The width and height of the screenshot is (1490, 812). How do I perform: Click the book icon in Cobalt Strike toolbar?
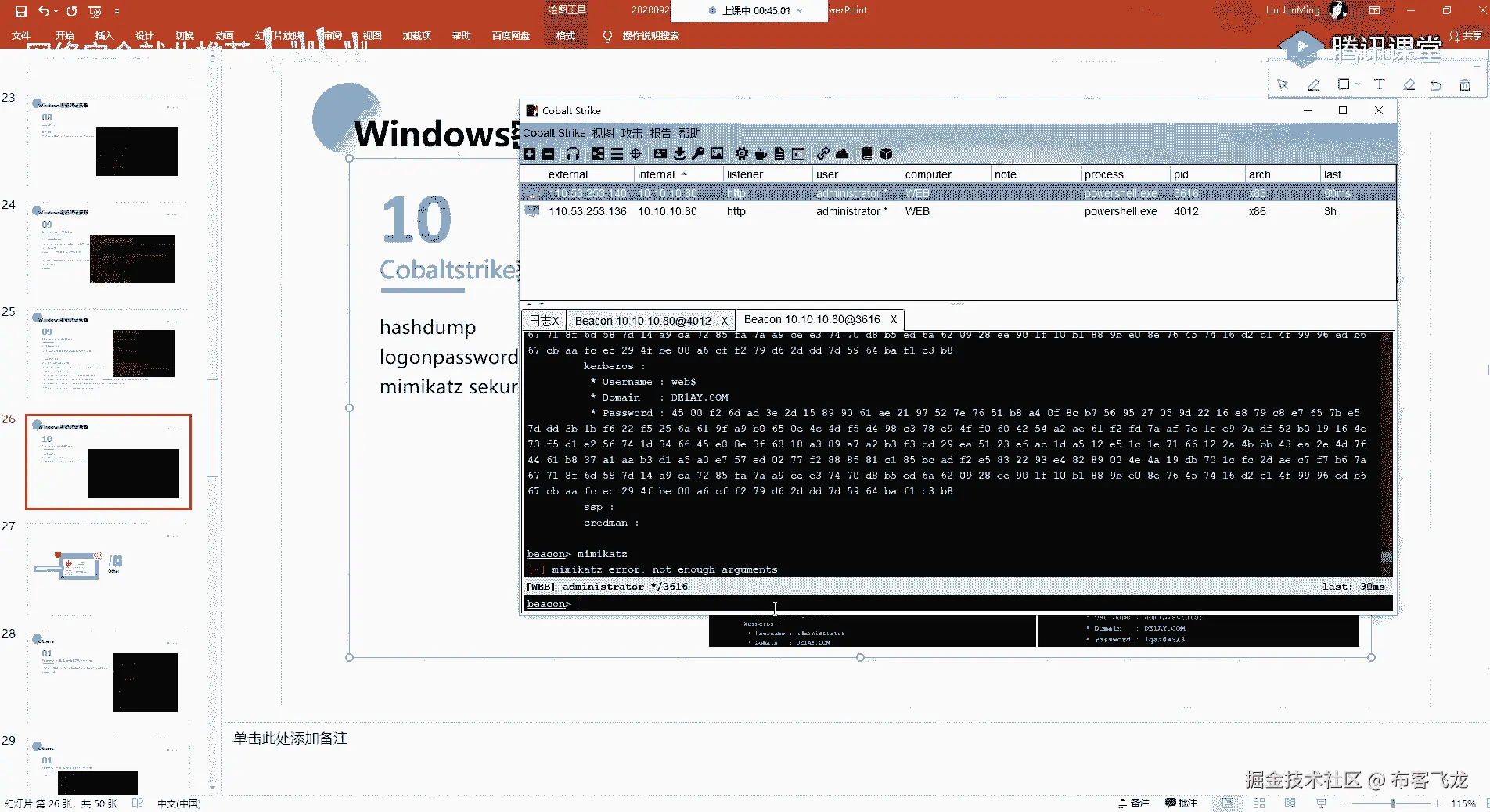866,154
